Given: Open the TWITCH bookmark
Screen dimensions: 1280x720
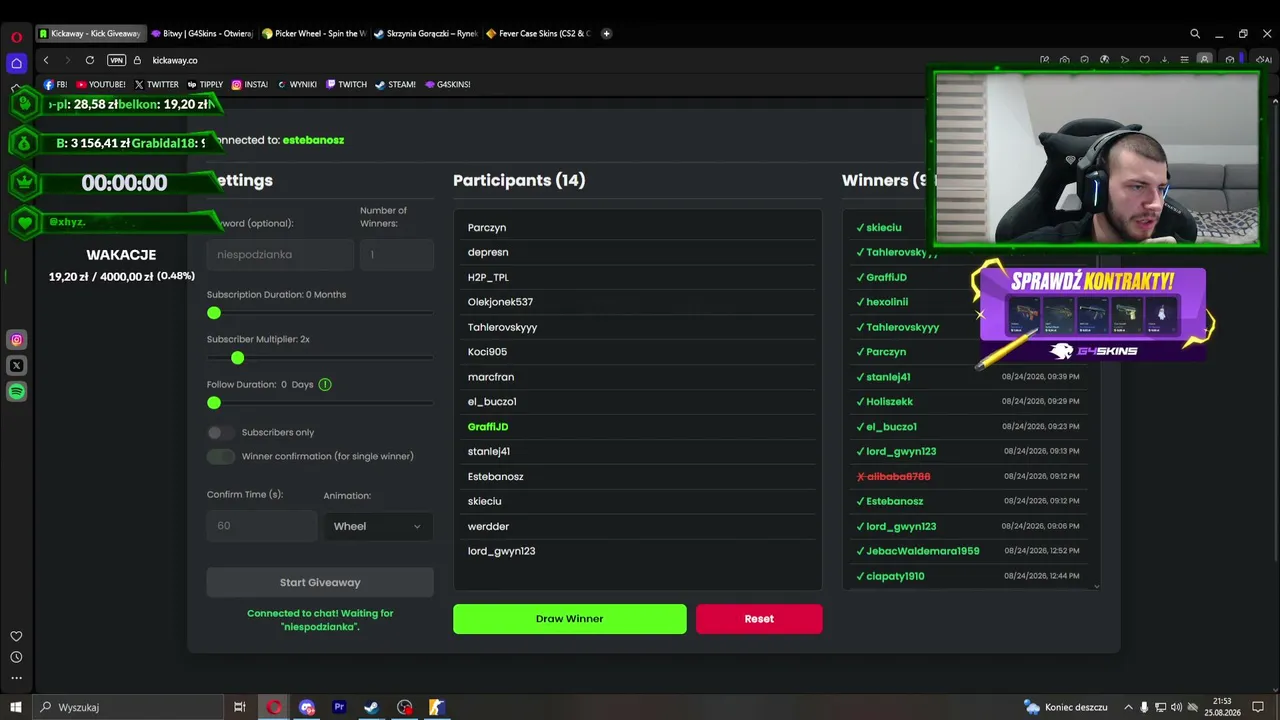Looking at the screenshot, I should point(346,84).
